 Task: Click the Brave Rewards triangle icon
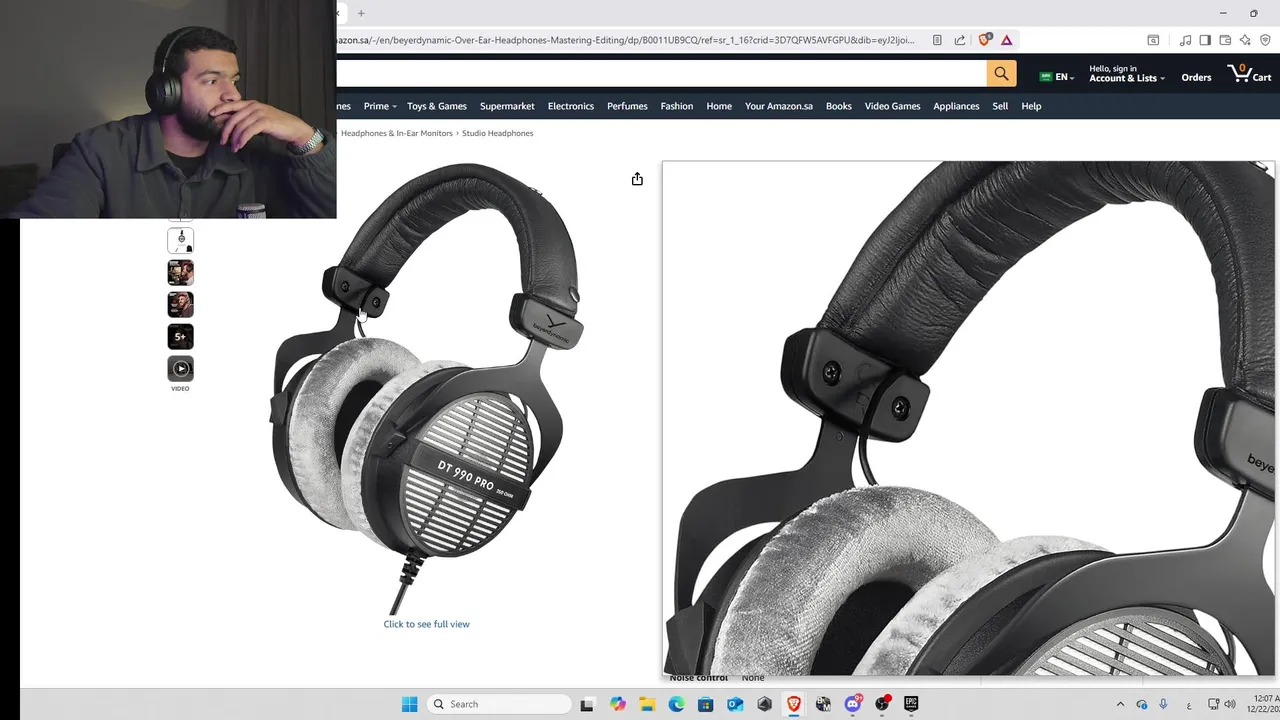click(1007, 40)
